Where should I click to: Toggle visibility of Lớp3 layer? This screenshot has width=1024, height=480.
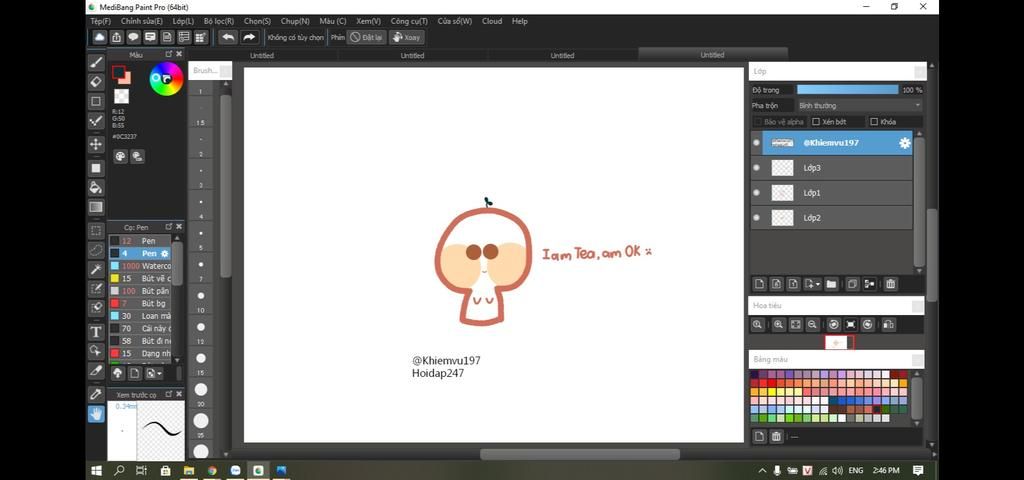coord(756,168)
